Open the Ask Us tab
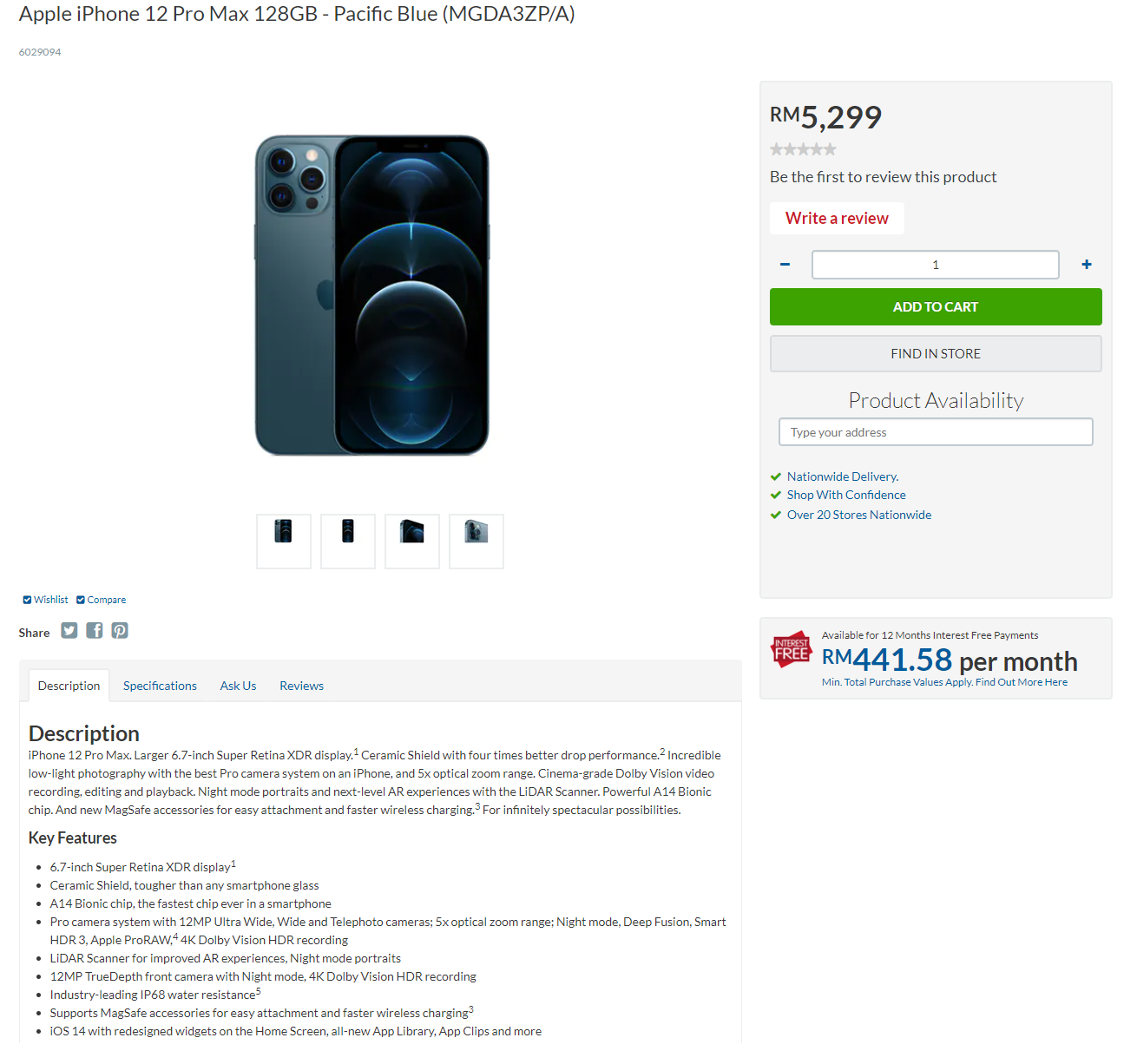 238,686
